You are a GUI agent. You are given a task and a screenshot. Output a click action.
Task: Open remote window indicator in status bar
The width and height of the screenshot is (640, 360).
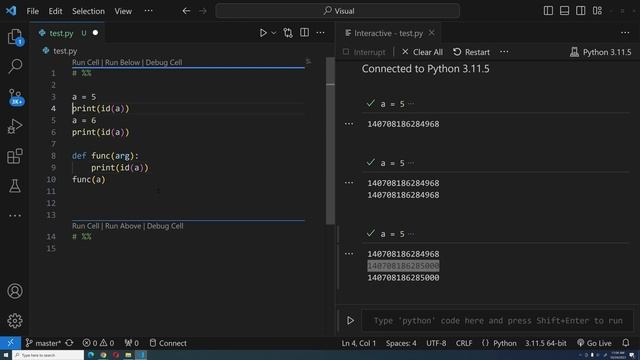10,343
